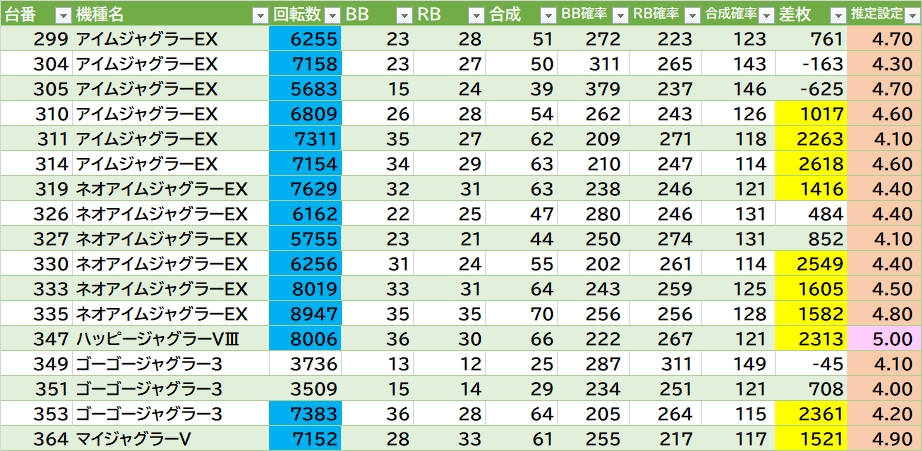The height and width of the screenshot is (451, 922).
Task: Click the 台番 cell showing 299
Action: click(x=36, y=39)
